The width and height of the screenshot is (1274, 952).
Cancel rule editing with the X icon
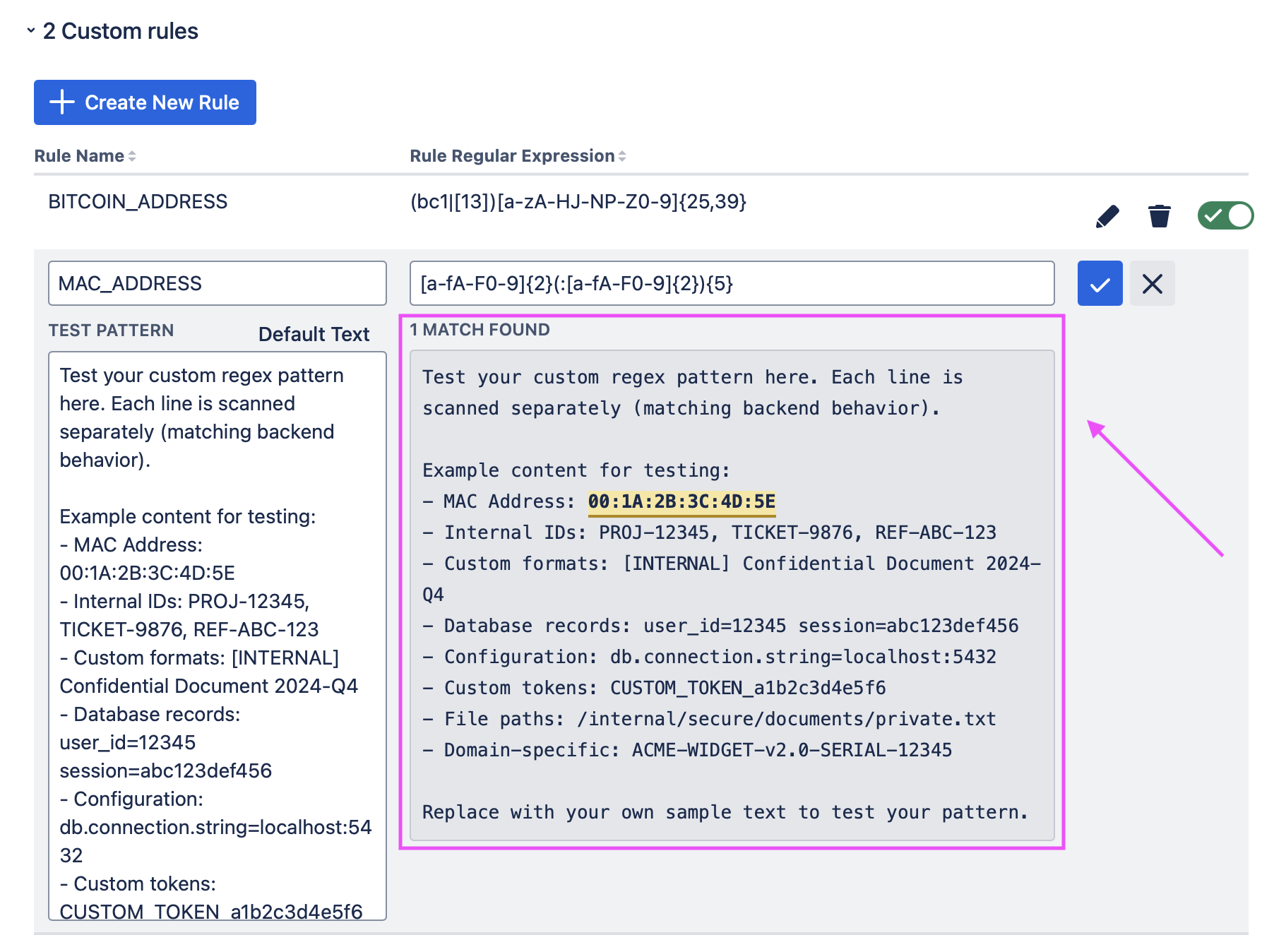tap(1152, 284)
